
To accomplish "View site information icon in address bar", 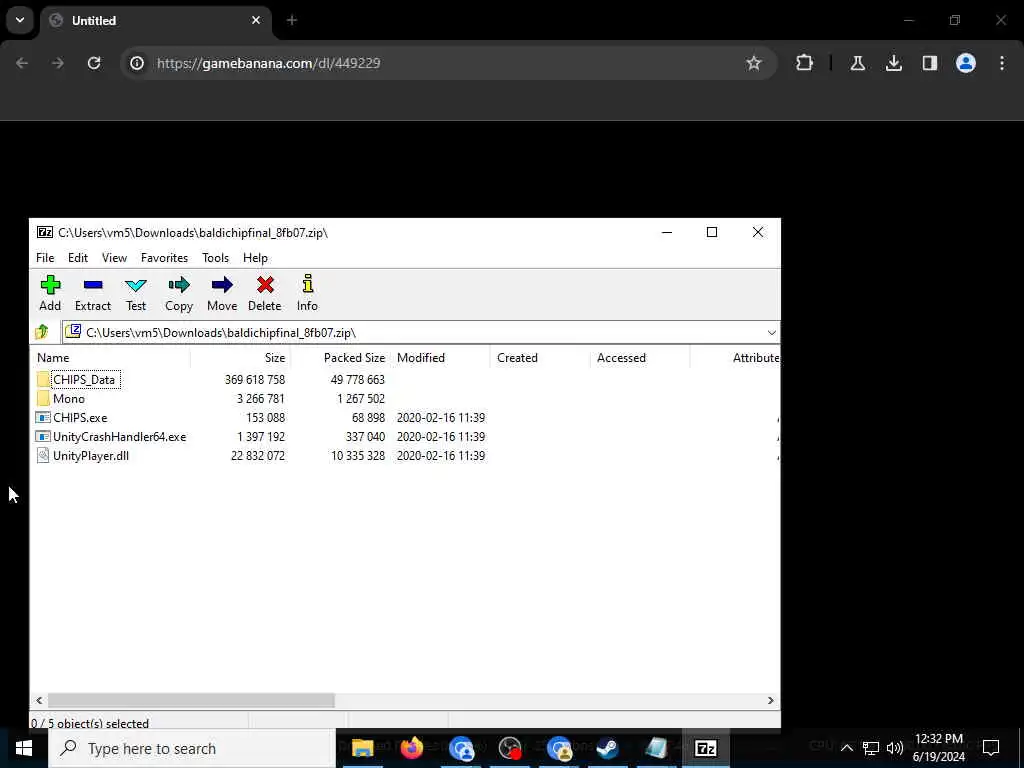I will pyautogui.click(x=137, y=63).
